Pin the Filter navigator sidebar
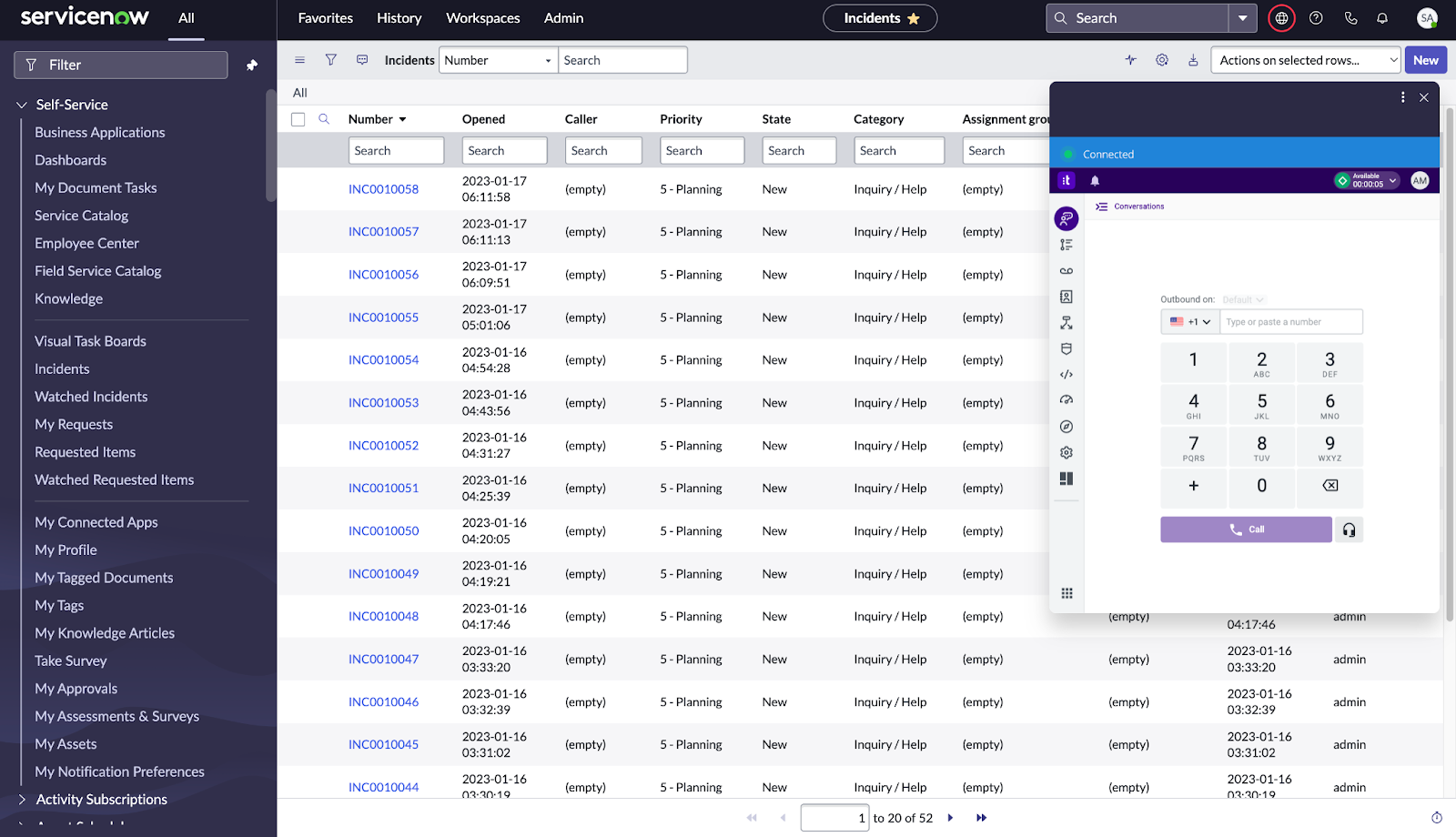The height and width of the screenshot is (837, 1456). point(252,65)
